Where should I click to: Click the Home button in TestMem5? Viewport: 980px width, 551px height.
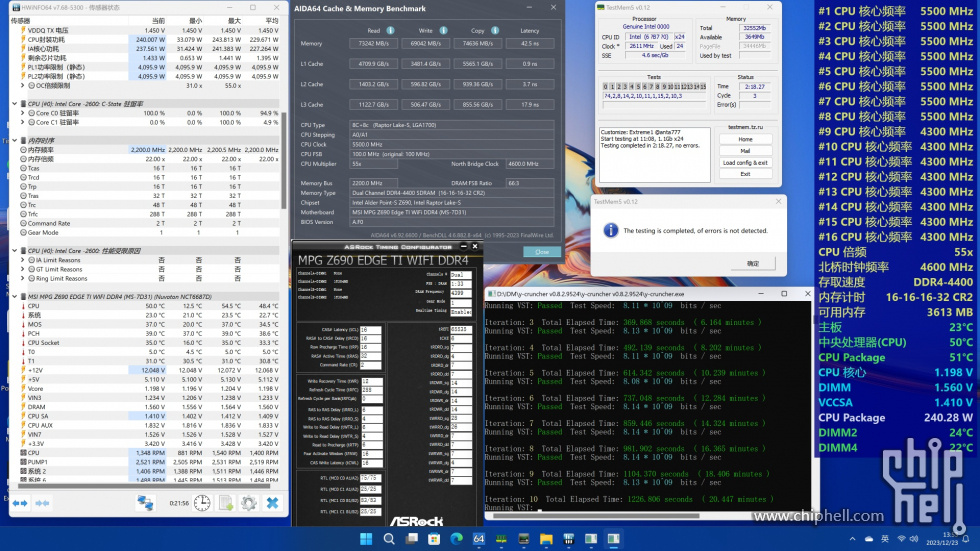[x=745, y=139]
